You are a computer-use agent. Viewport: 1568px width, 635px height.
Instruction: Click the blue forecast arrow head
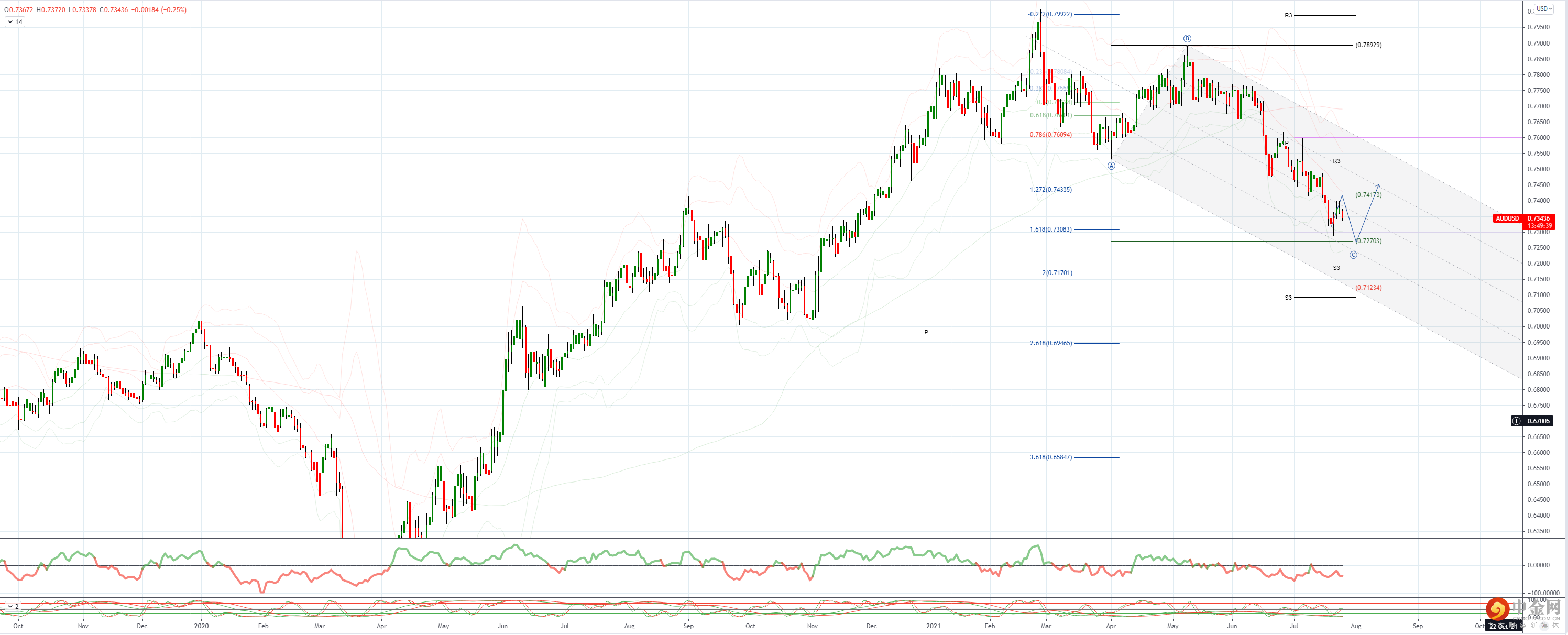(1378, 185)
